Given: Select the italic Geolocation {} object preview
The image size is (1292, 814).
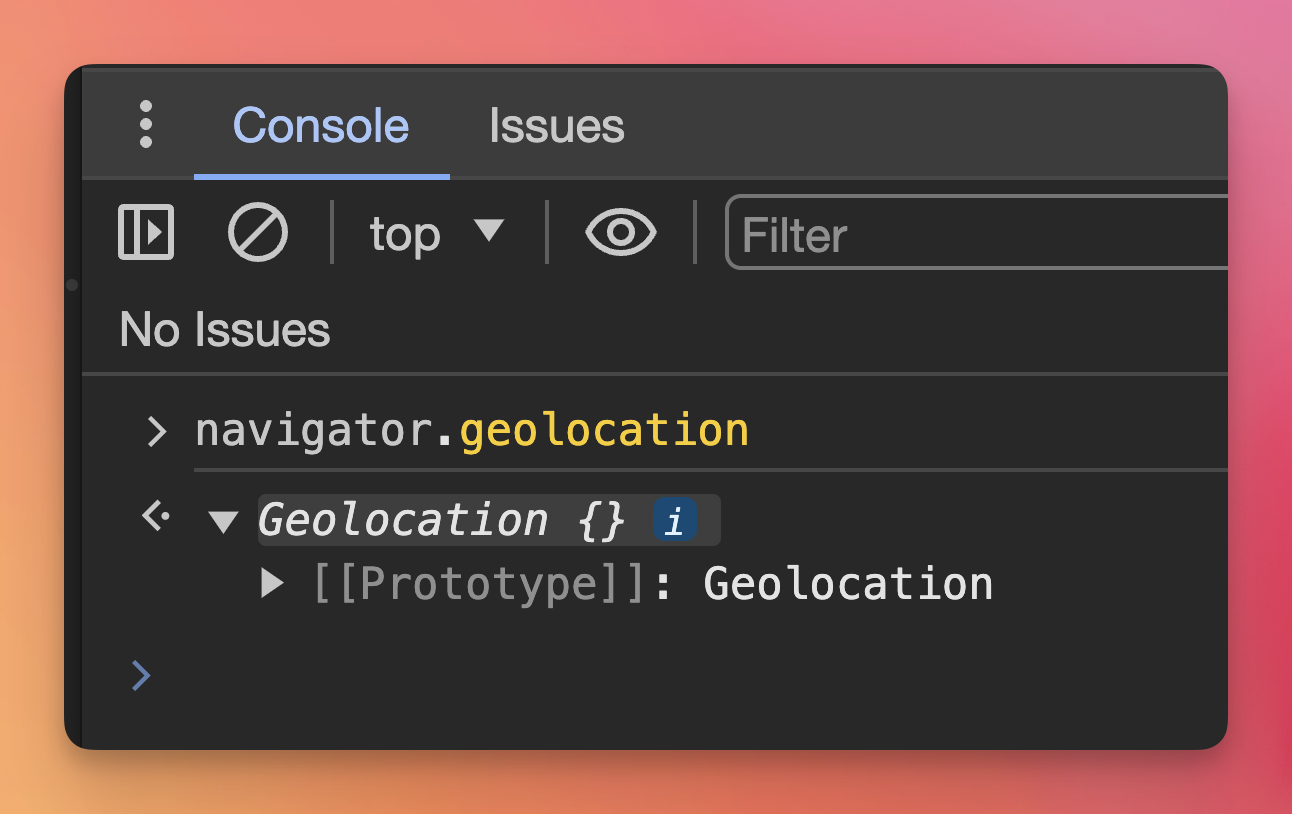Looking at the screenshot, I should 441,520.
